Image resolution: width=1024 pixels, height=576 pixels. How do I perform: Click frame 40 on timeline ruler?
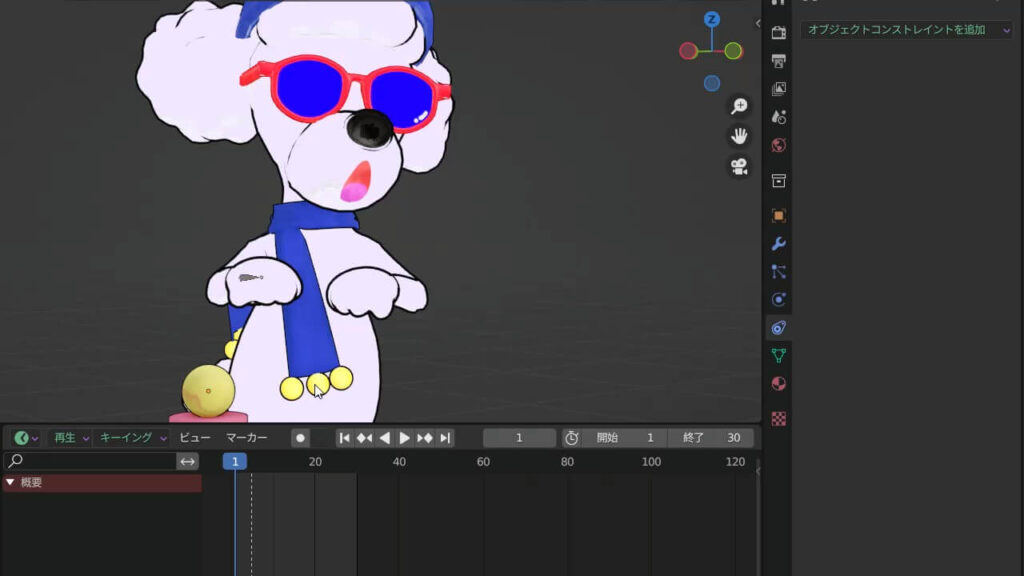click(x=399, y=462)
